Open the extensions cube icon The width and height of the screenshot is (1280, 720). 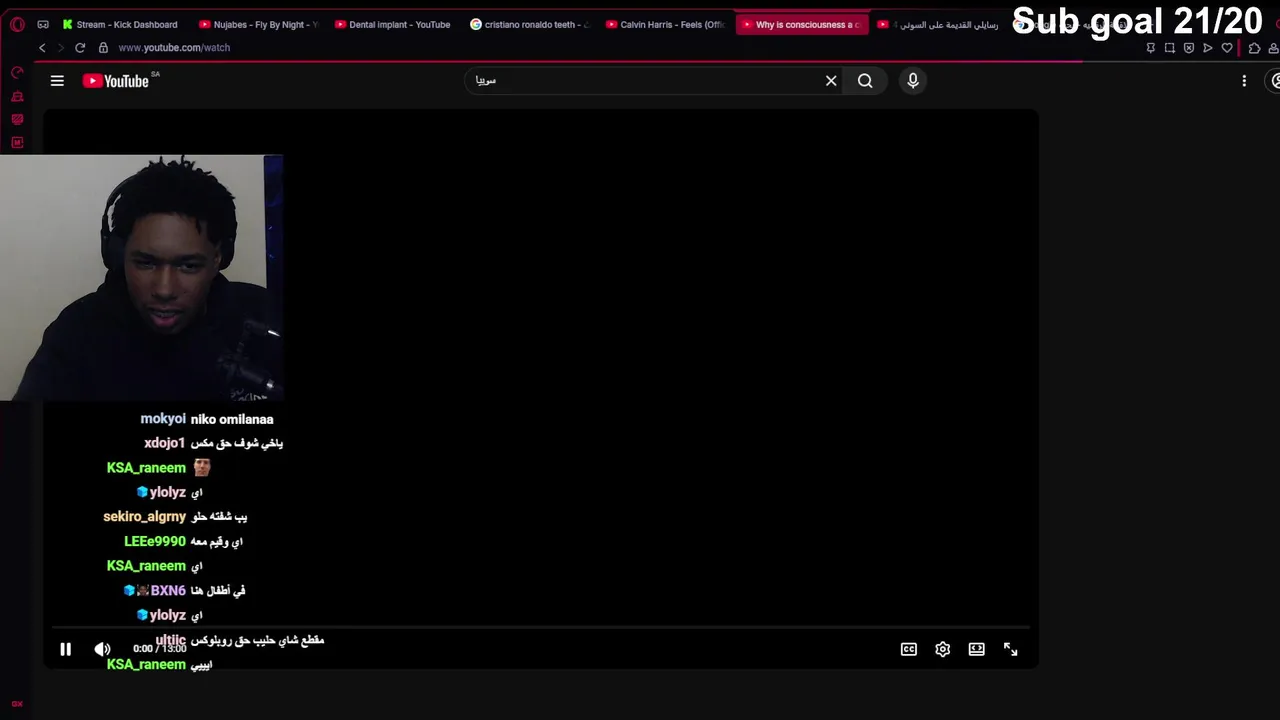pos(1254,48)
